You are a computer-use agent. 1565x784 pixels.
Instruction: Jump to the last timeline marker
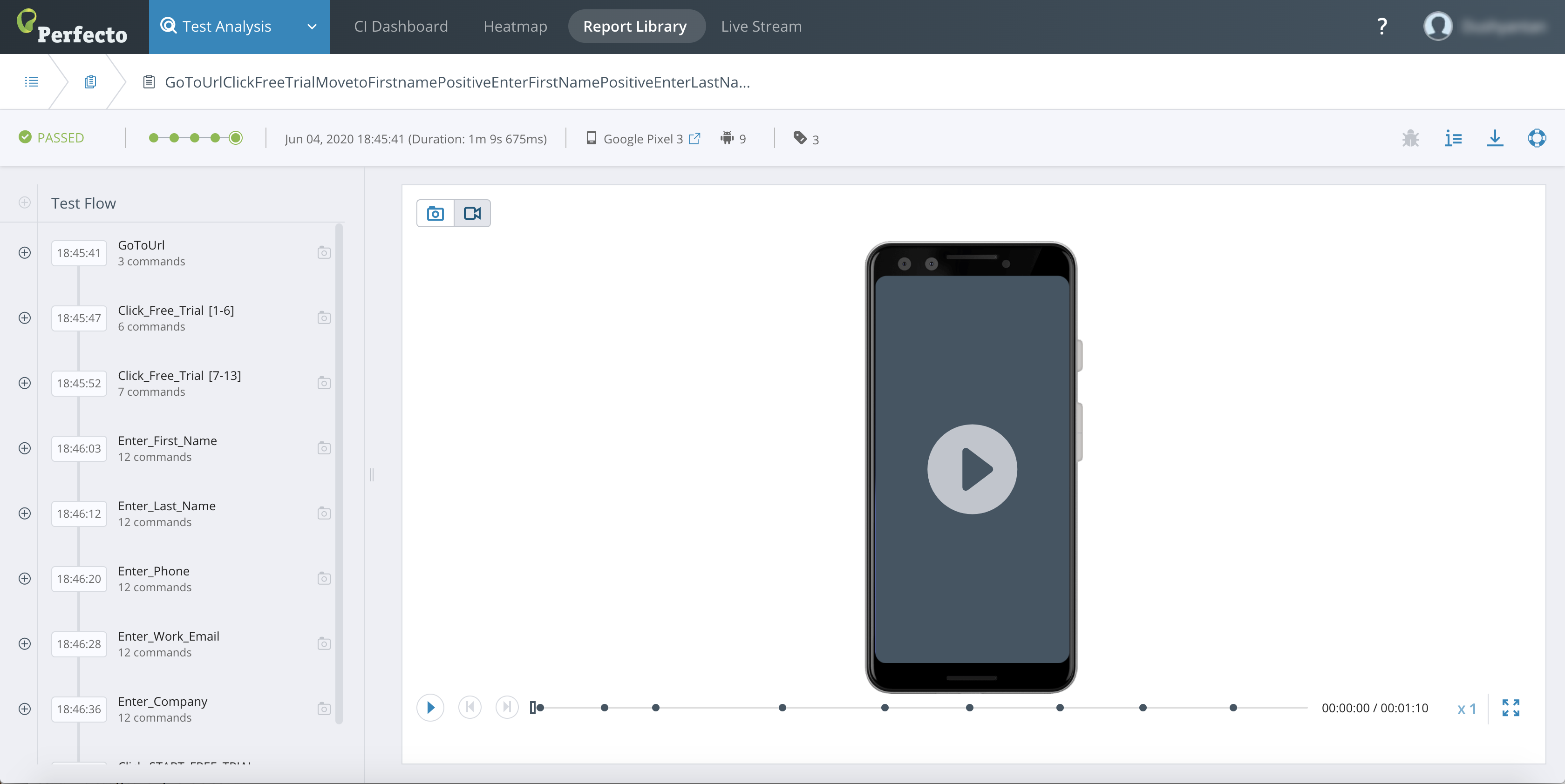pos(1233,708)
